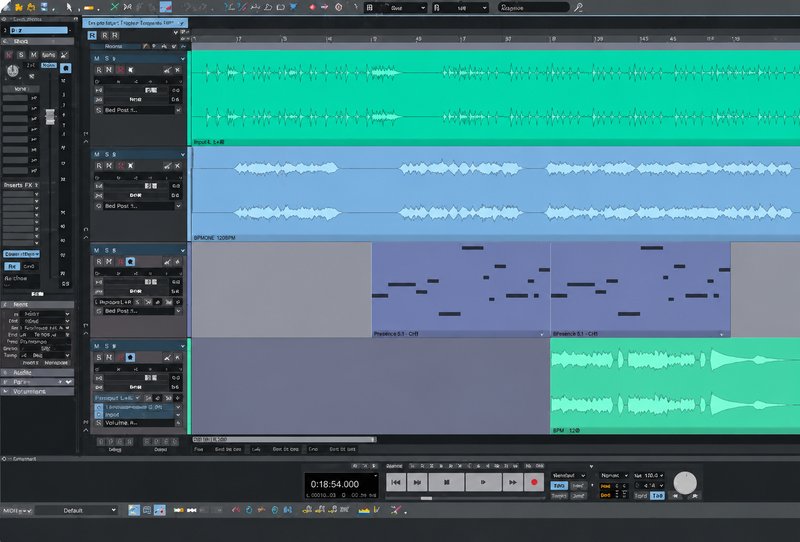Click the yellow range bar tool icon
Viewport: 800px width, 542px height.
[x=89, y=8]
